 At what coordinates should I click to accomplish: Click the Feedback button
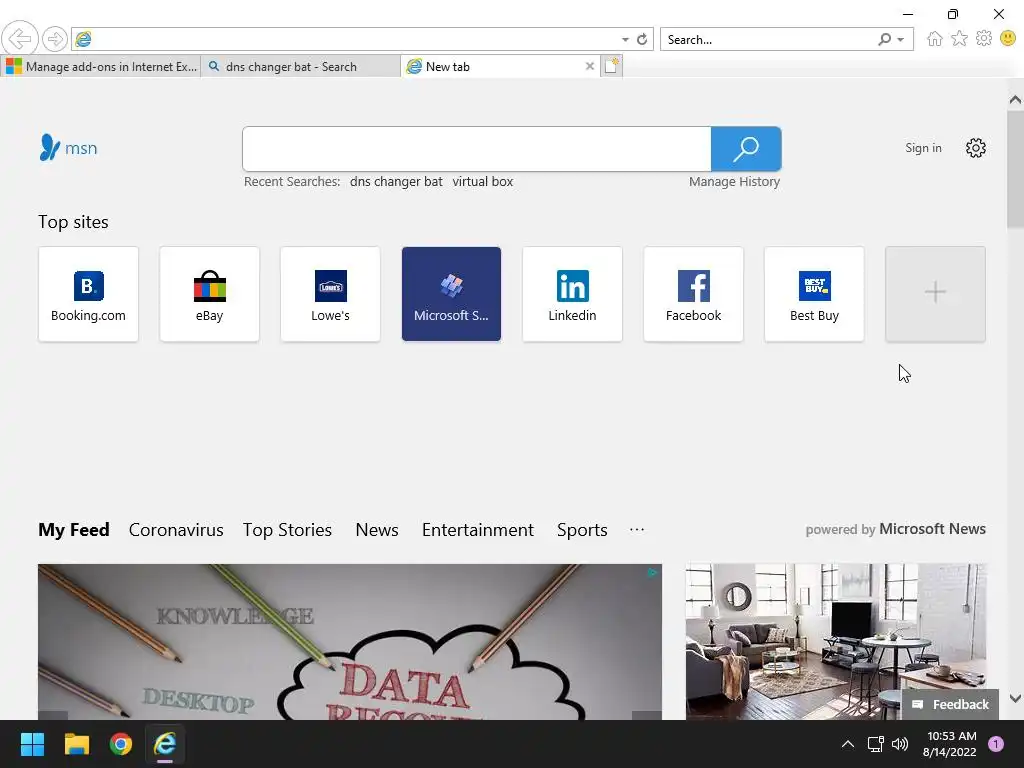pyautogui.click(x=950, y=705)
